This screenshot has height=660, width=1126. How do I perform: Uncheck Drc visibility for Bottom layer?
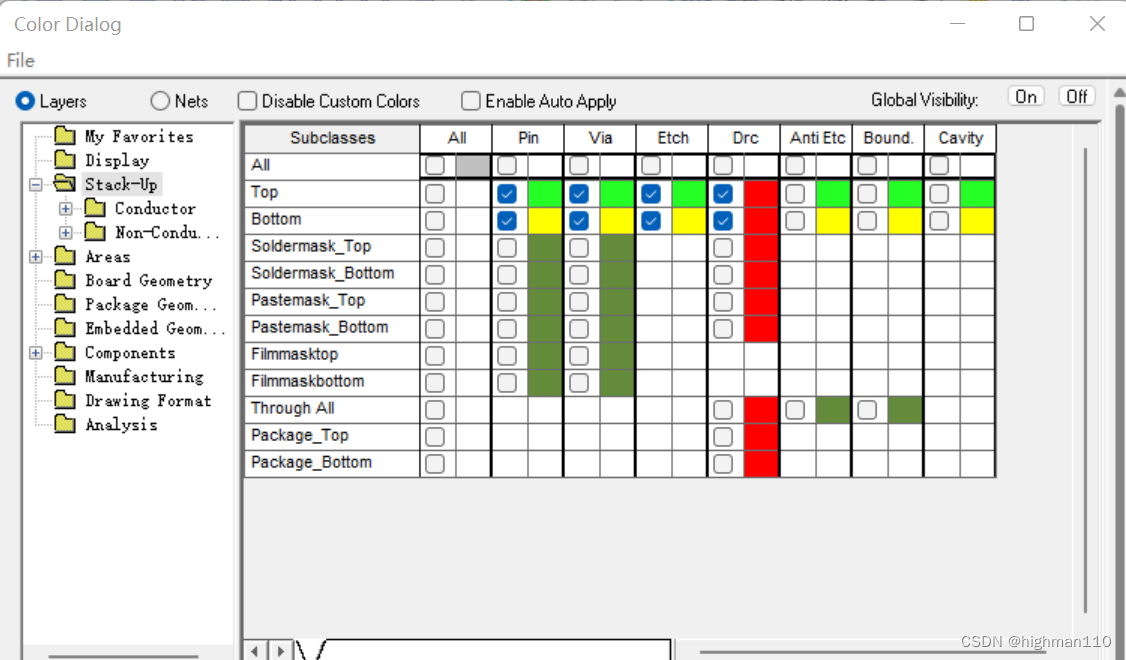tap(723, 221)
